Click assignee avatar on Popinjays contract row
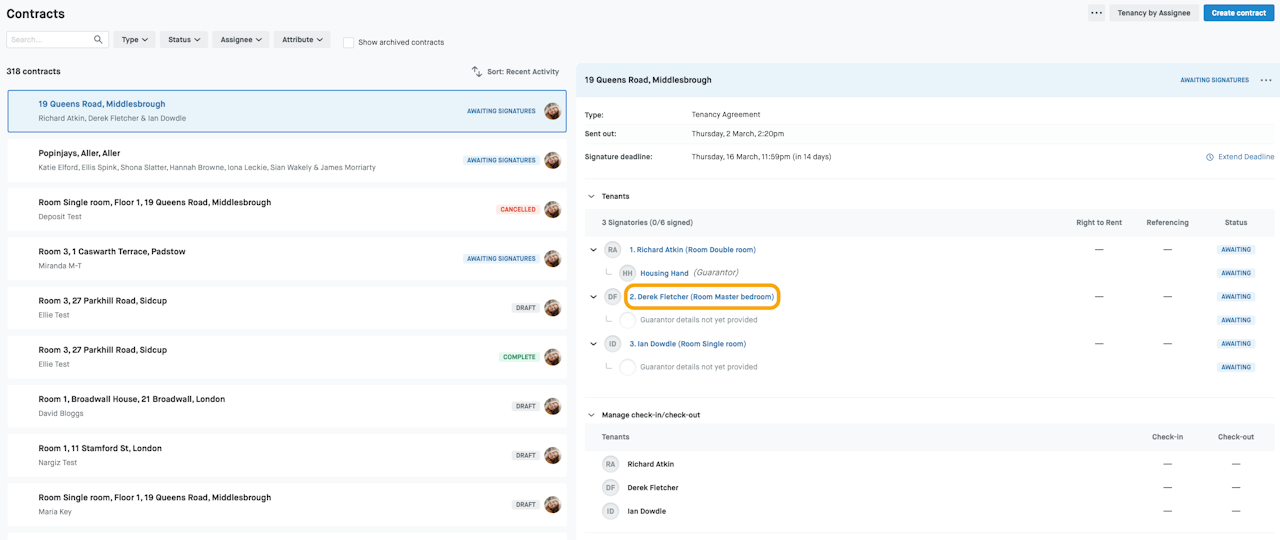Viewport: 1280px width, 540px height. [552, 160]
